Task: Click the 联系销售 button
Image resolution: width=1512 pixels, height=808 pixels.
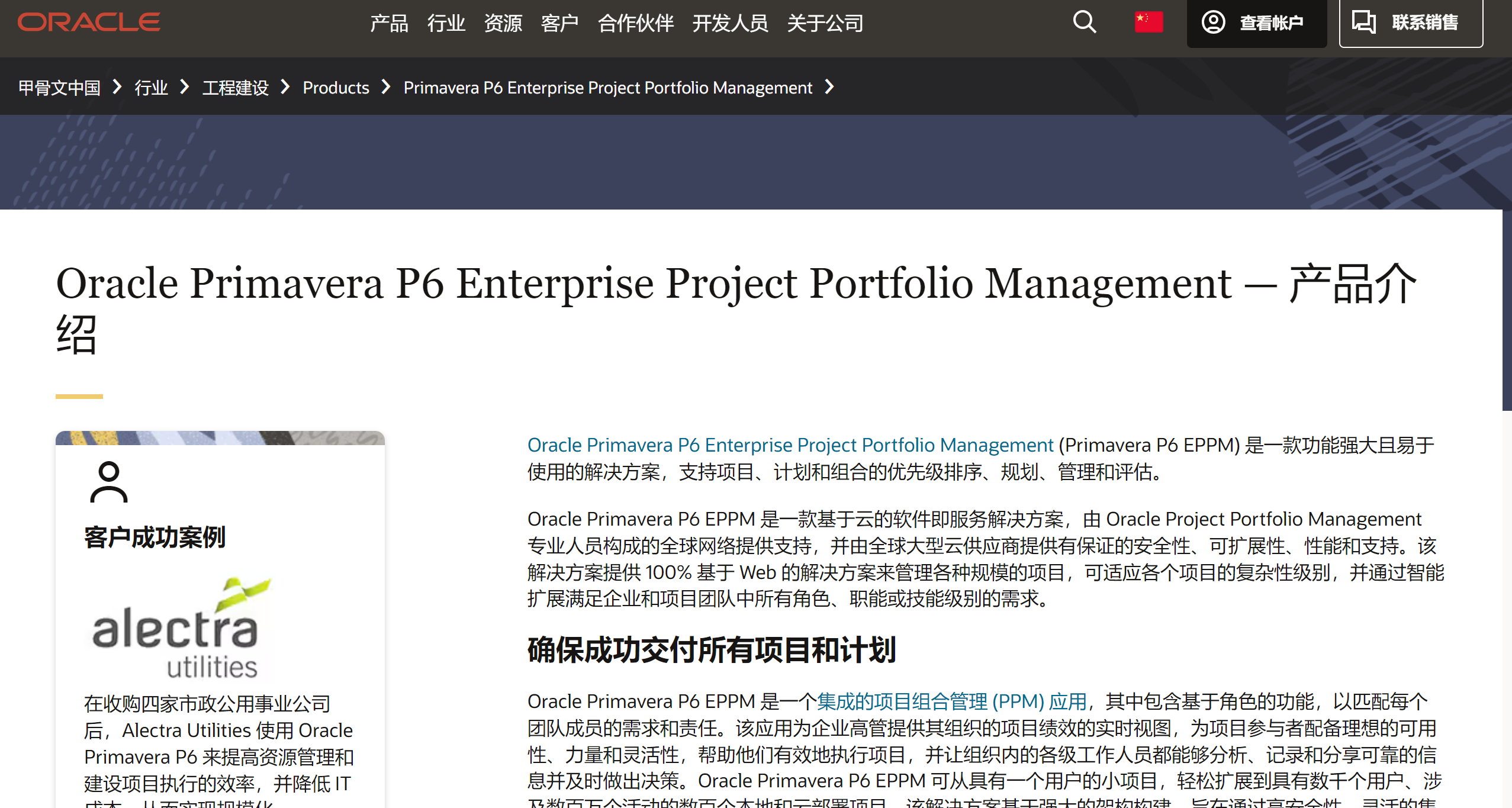Action: (1424, 22)
